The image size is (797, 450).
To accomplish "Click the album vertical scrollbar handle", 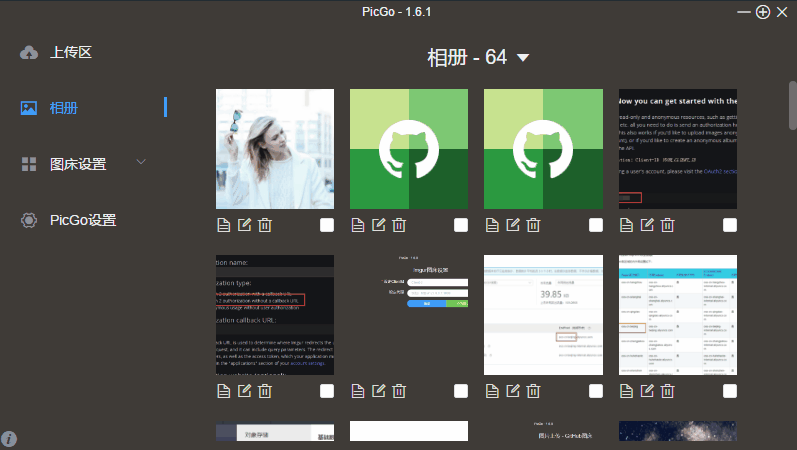I will click(792, 105).
